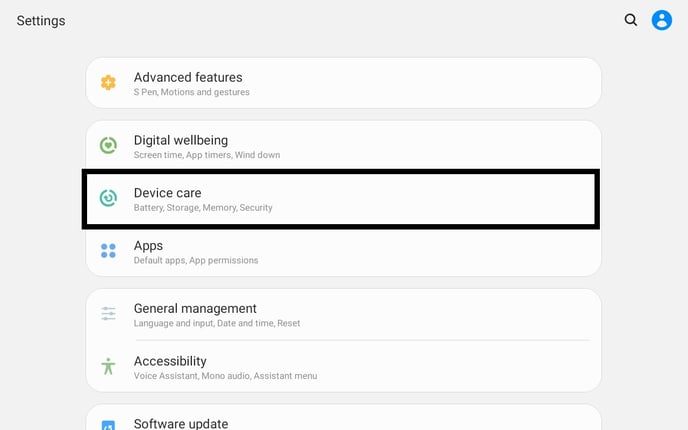
Task: Tap the Software update icon
Action: pyautogui.click(x=108, y=425)
